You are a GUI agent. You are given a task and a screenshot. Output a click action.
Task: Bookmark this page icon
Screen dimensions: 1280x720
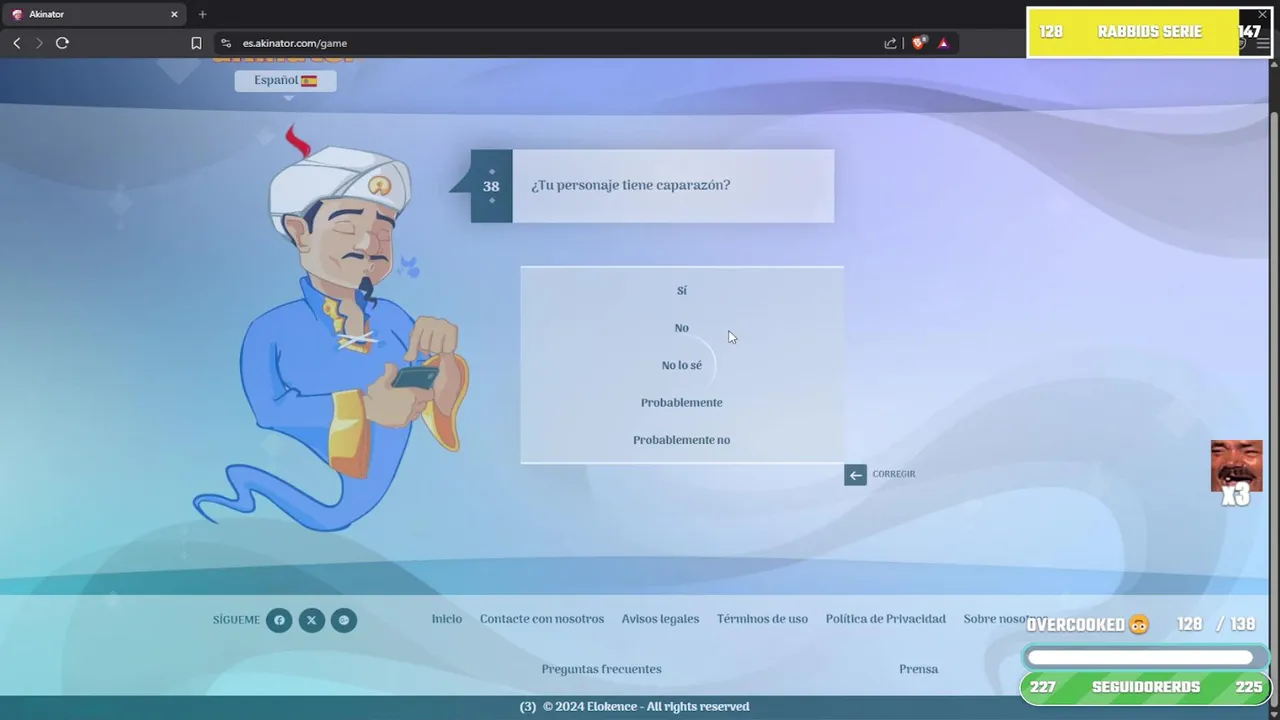tap(196, 43)
